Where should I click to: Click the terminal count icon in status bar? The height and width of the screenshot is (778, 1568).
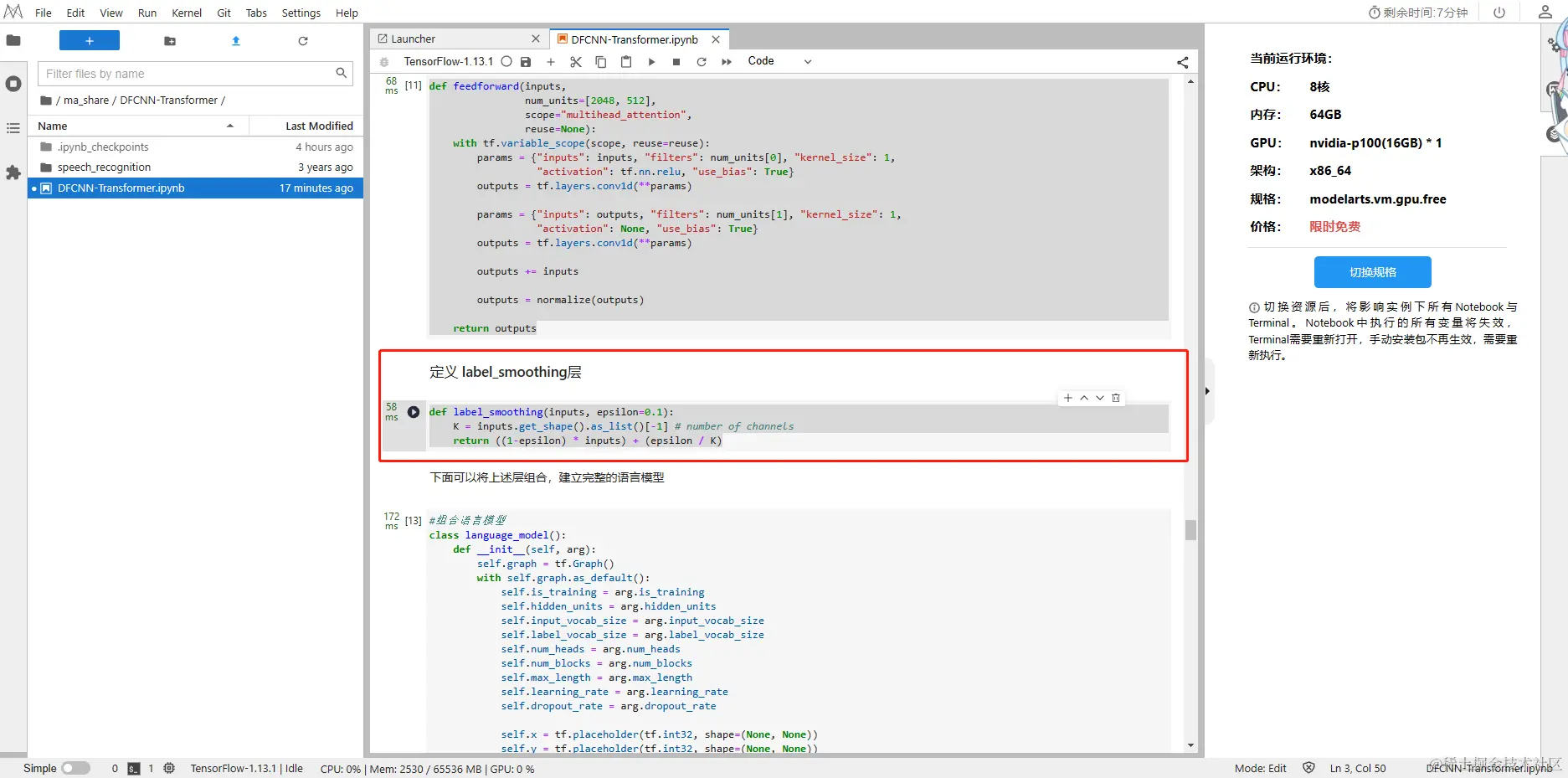(x=134, y=768)
